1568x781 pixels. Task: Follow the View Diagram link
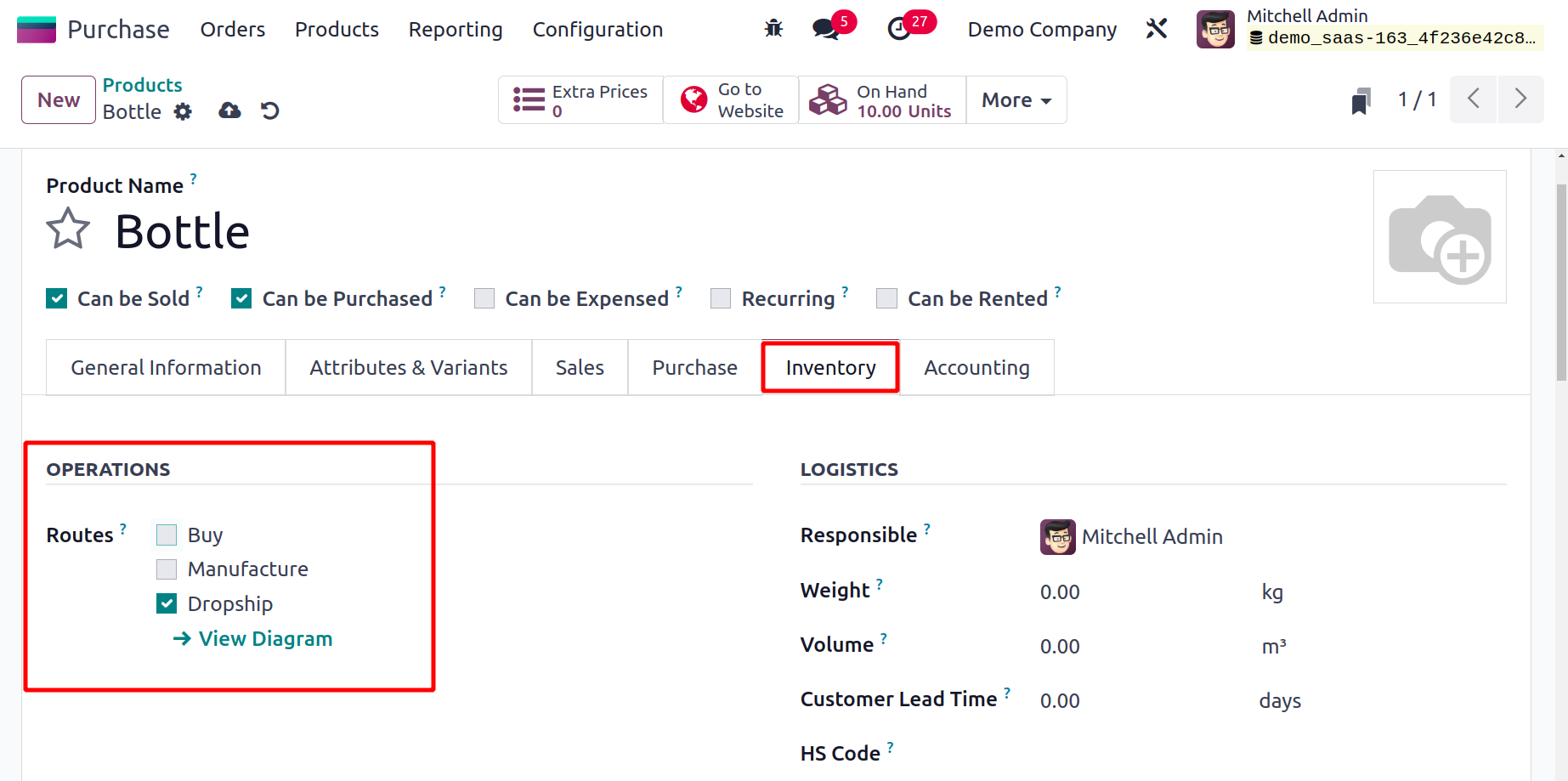264,639
